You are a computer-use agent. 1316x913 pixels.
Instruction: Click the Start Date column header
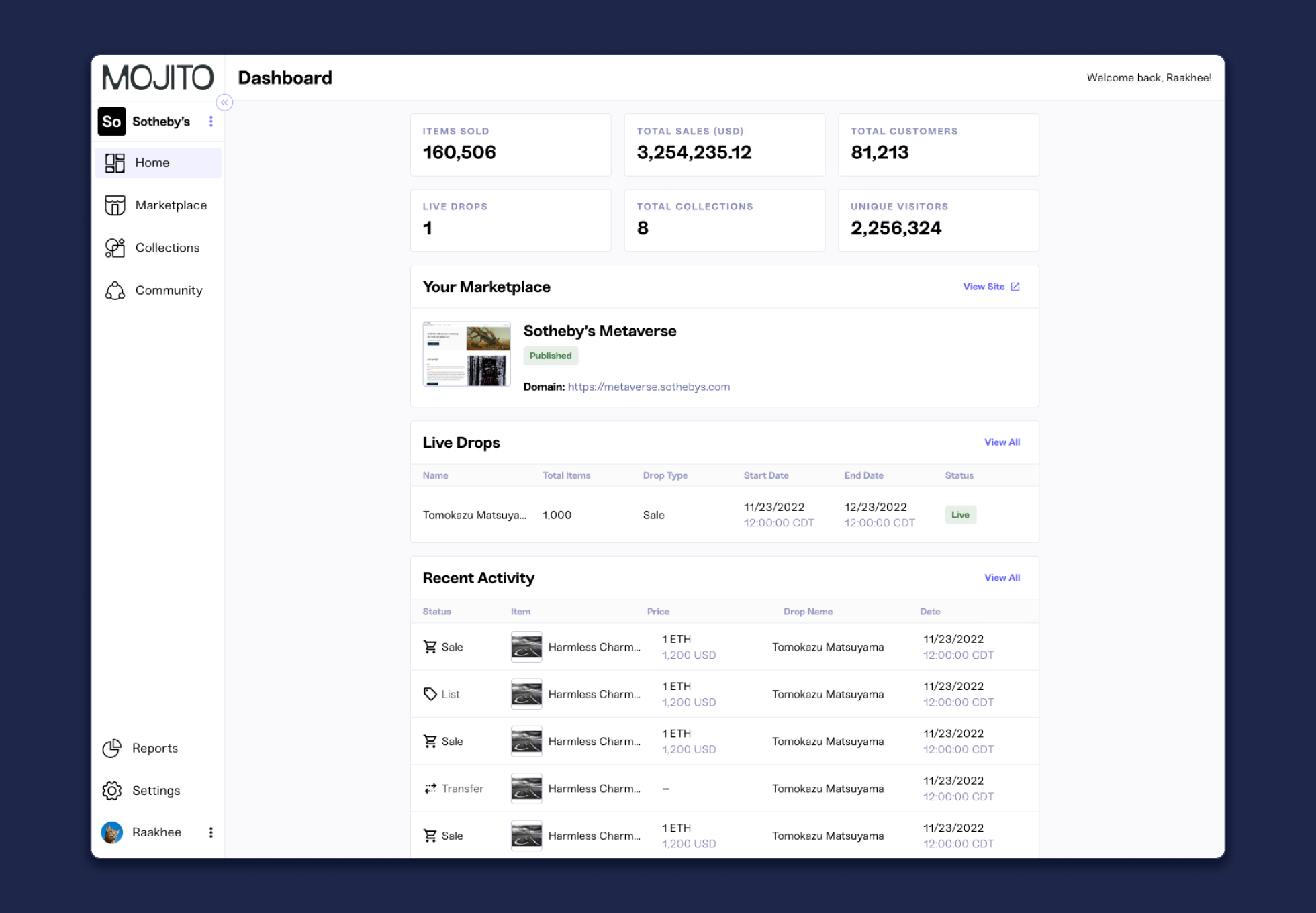pos(766,475)
